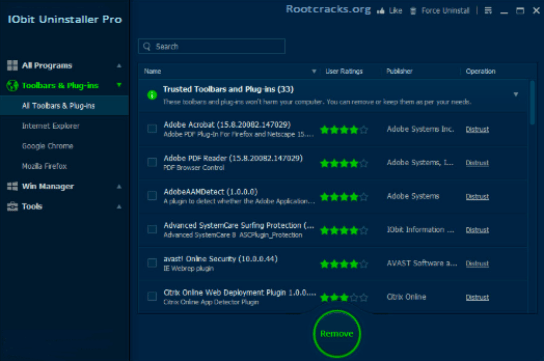544x361 pixels.
Task: Click AdobeAAMDetect (1.0.0.0) name text
Action: tap(211, 192)
